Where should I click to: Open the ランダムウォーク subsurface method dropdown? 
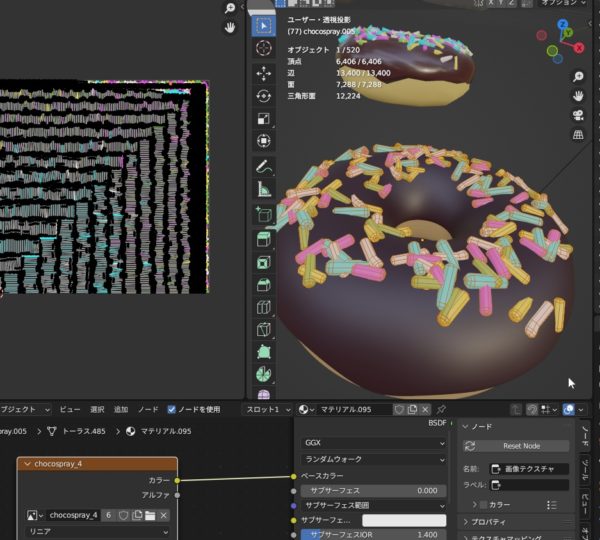[371, 459]
